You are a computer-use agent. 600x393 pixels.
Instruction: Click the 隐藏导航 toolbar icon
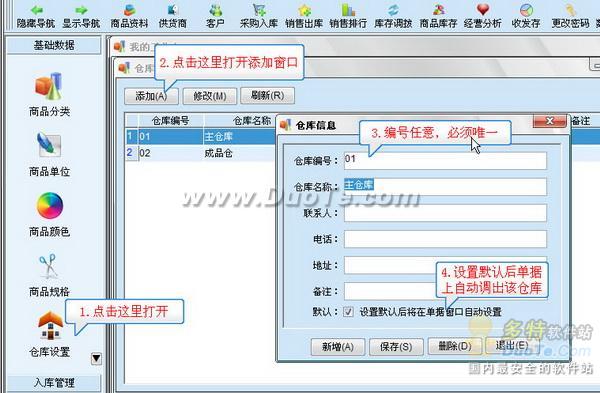pos(36,16)
